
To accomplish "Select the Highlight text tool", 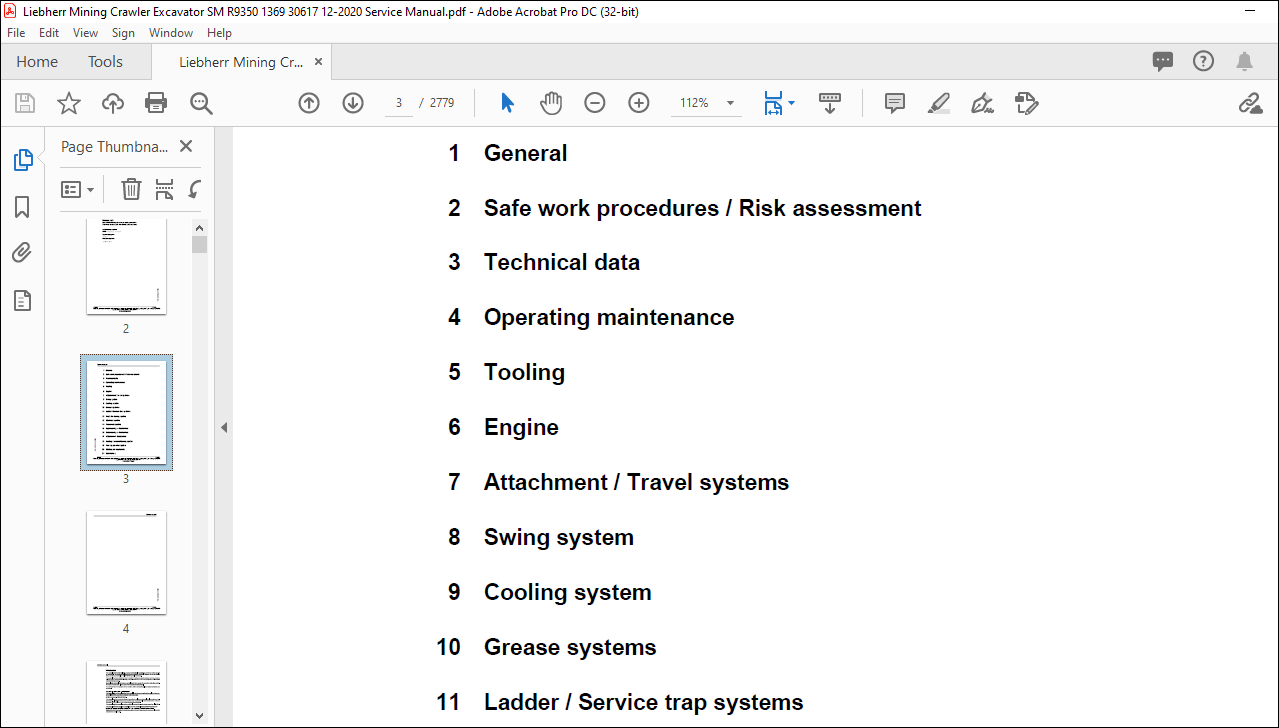I will point(939,103).
